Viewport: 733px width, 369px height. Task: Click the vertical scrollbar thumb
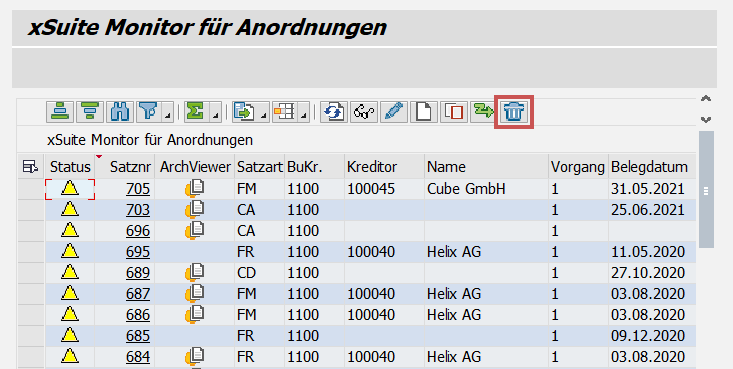pyautogui.click(x=706, y=189)
